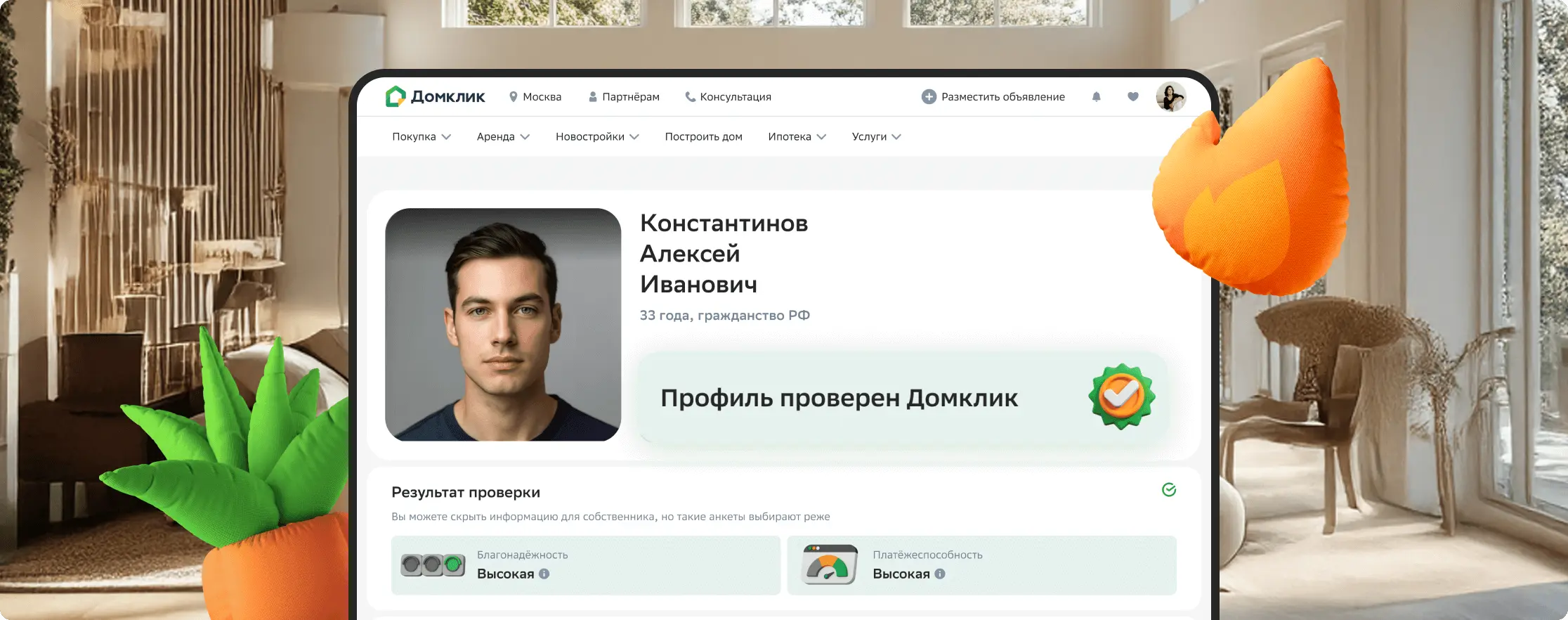Click info icon next to Благонадёжность Высокая
The height and width of the screenshot is (620, 1568).
coord(544,574)
